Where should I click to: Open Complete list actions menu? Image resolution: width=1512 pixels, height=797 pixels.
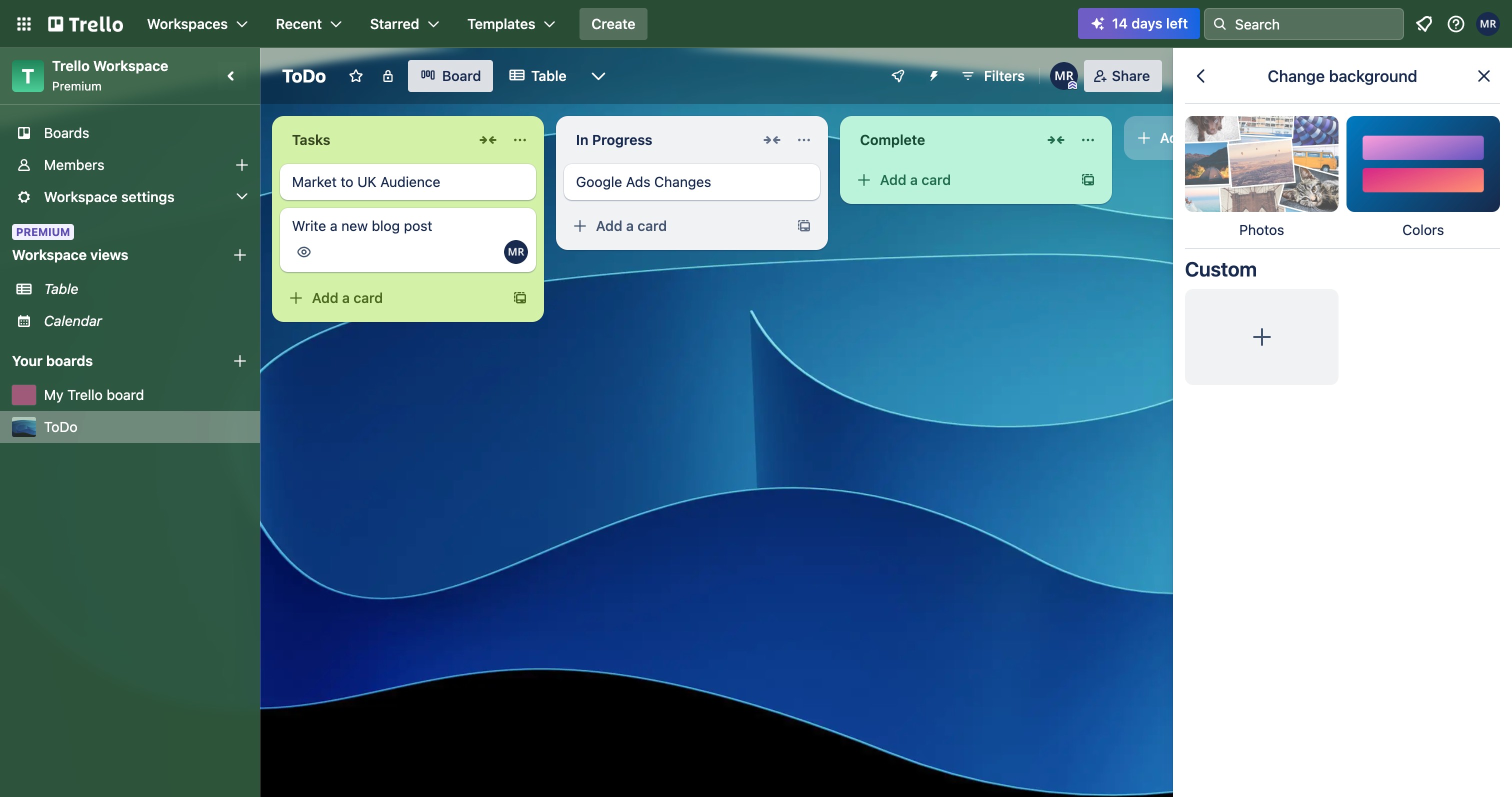(x=1087, y=139)
